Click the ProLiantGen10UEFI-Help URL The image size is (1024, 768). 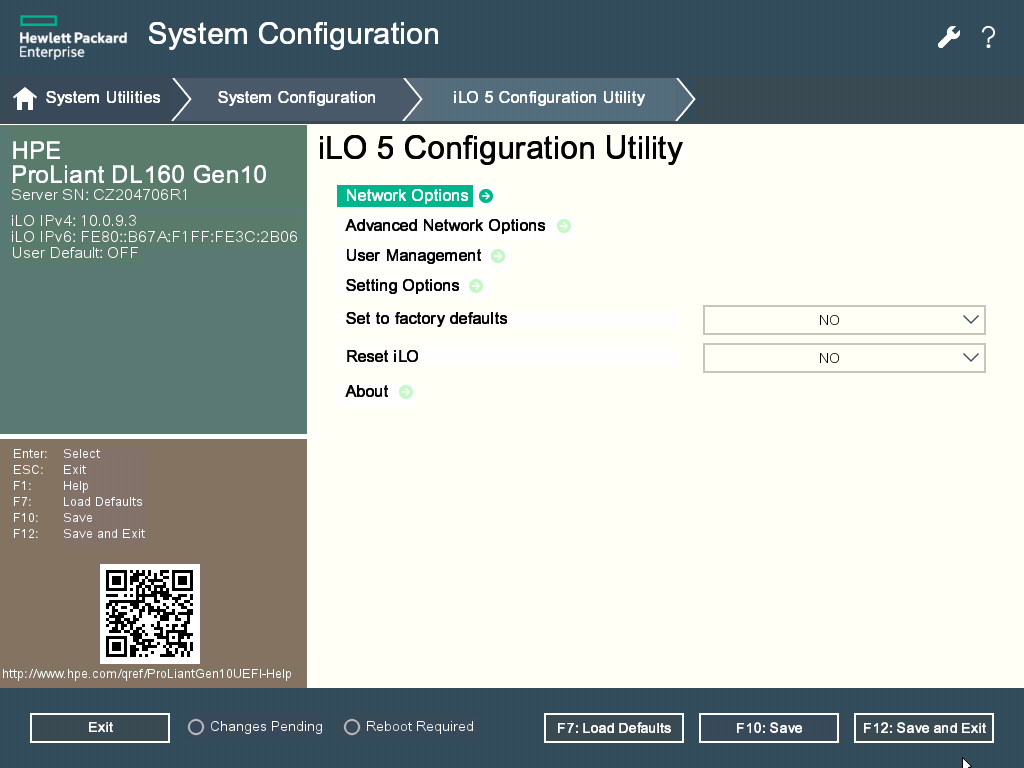pos(147,674)
